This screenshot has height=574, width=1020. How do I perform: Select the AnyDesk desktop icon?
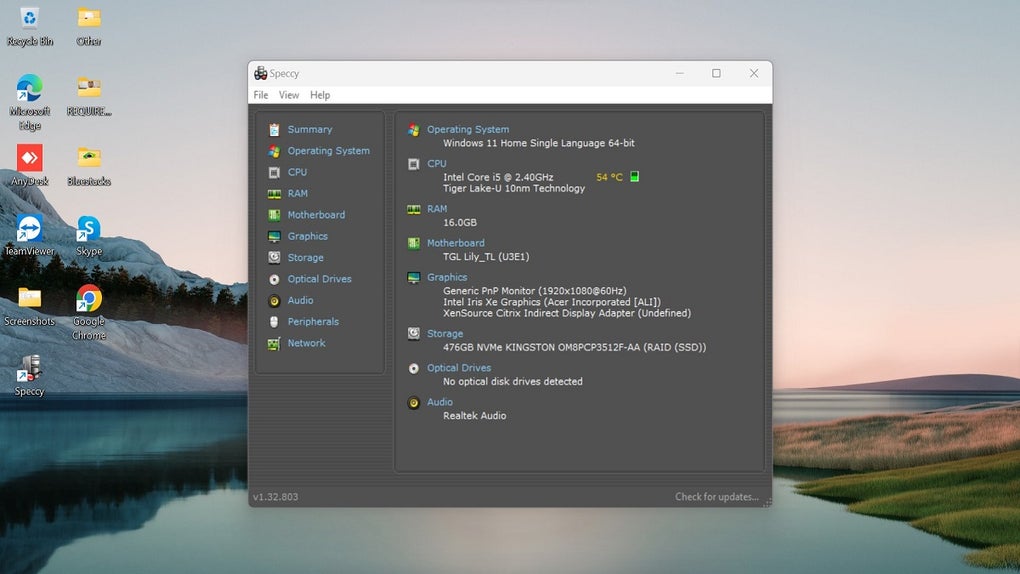(29, 165)
